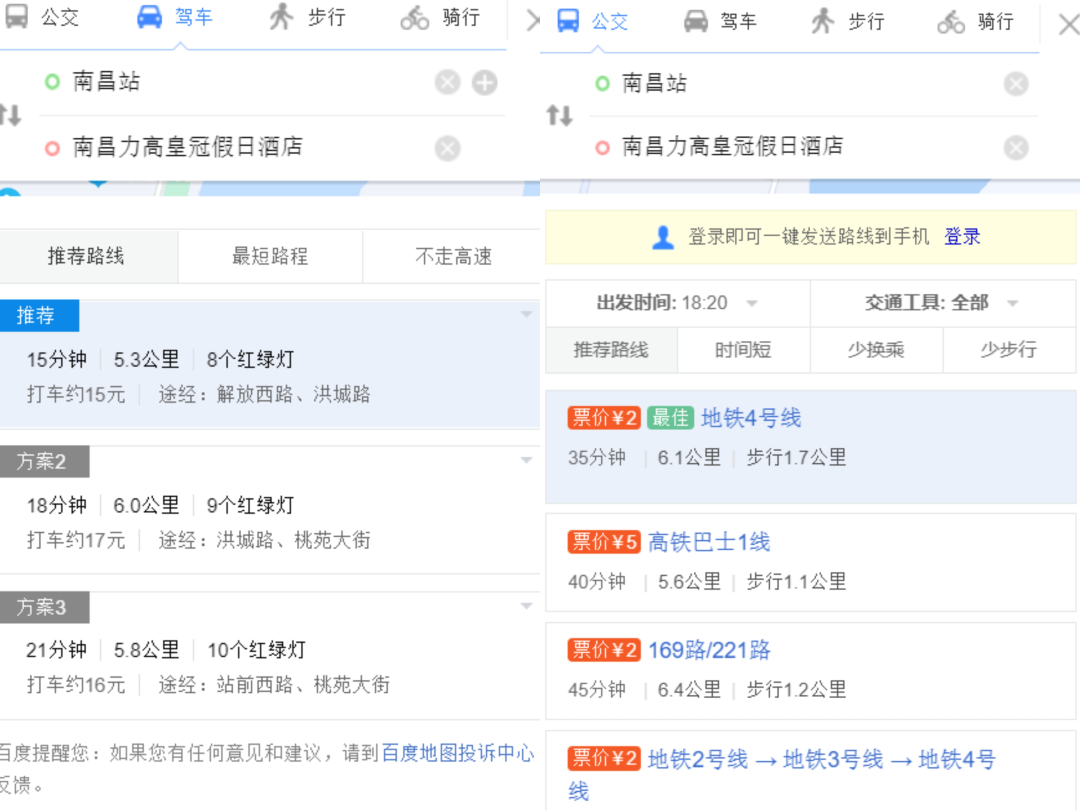Clear 南昌站 origin in right panel

point(1016,84)
